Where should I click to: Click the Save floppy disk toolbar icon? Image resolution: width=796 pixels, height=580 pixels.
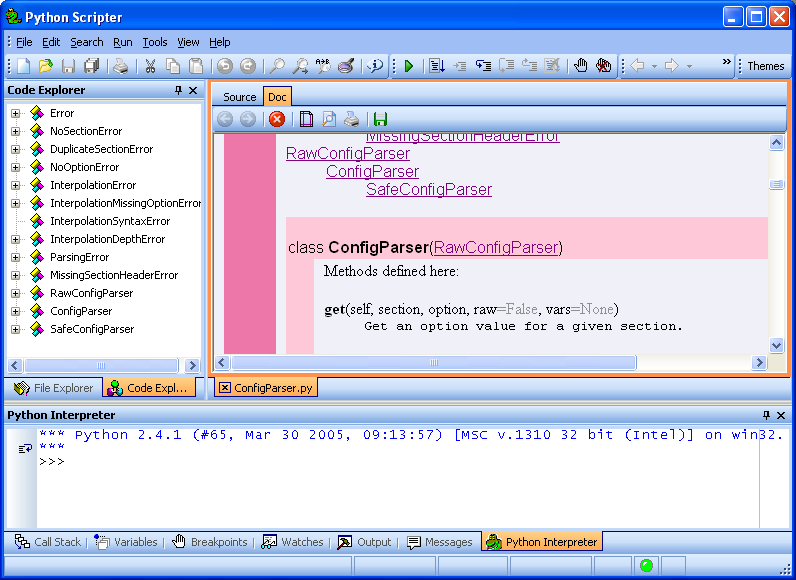coord(69,66)
